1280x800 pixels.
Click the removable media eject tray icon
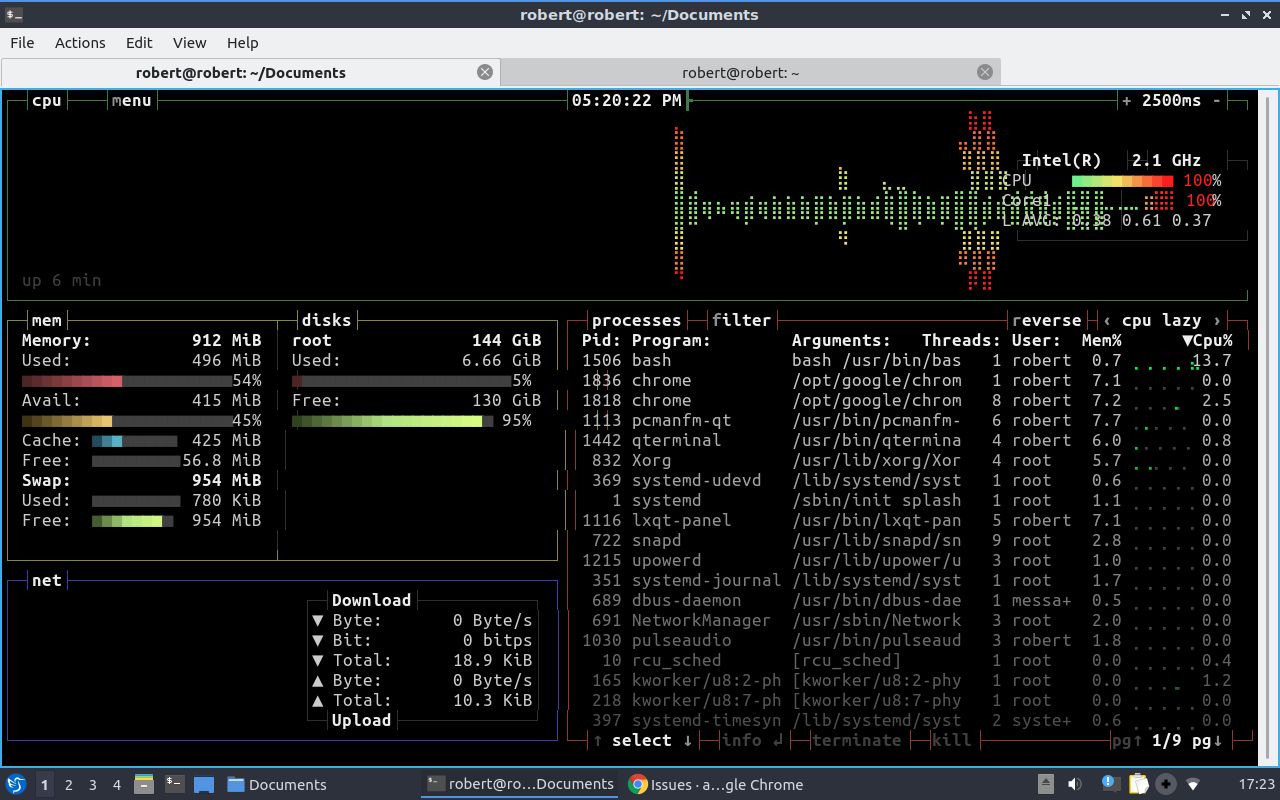1046,785
